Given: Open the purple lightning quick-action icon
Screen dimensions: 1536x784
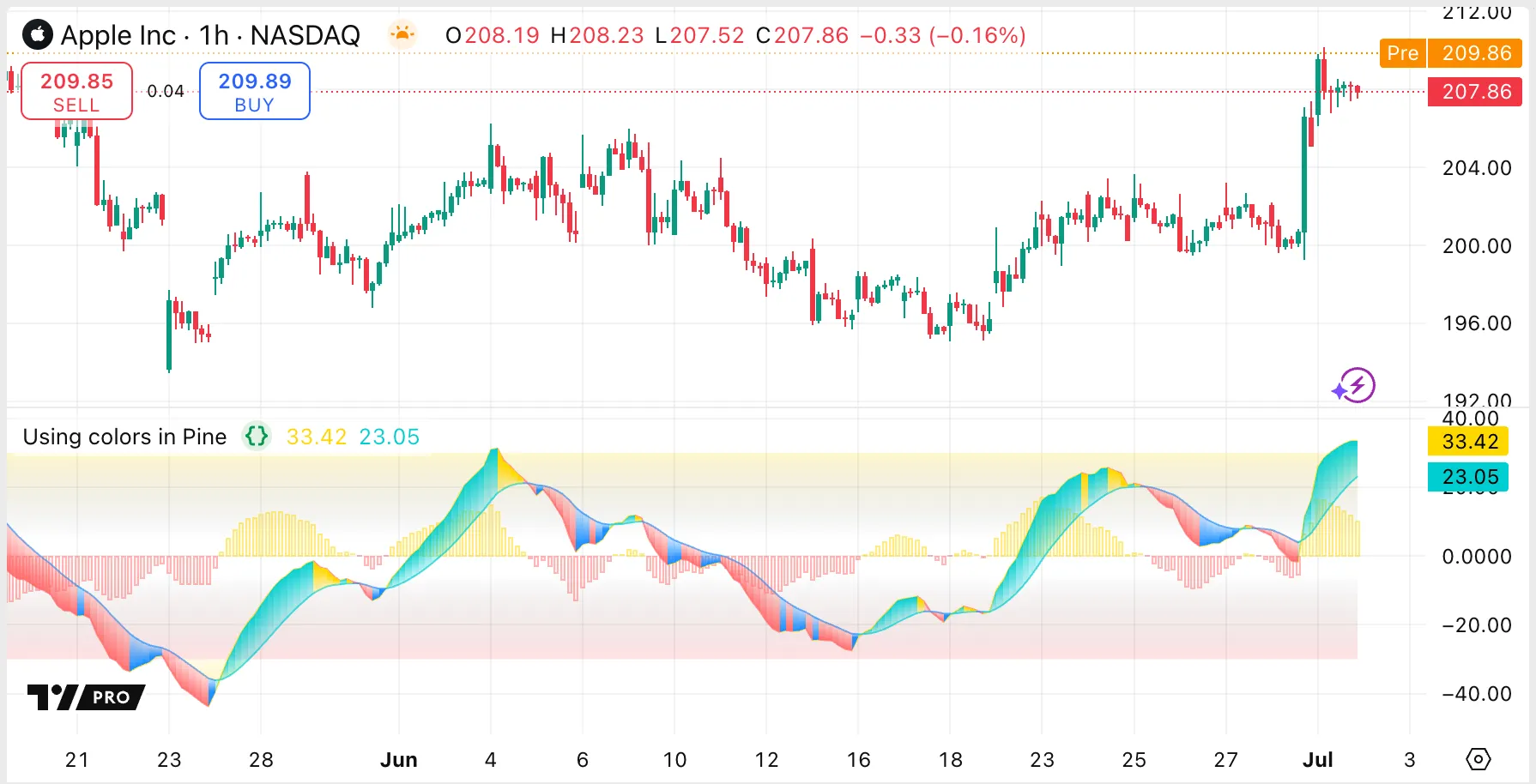Looking at the screenshot, I should point(1355,386).
